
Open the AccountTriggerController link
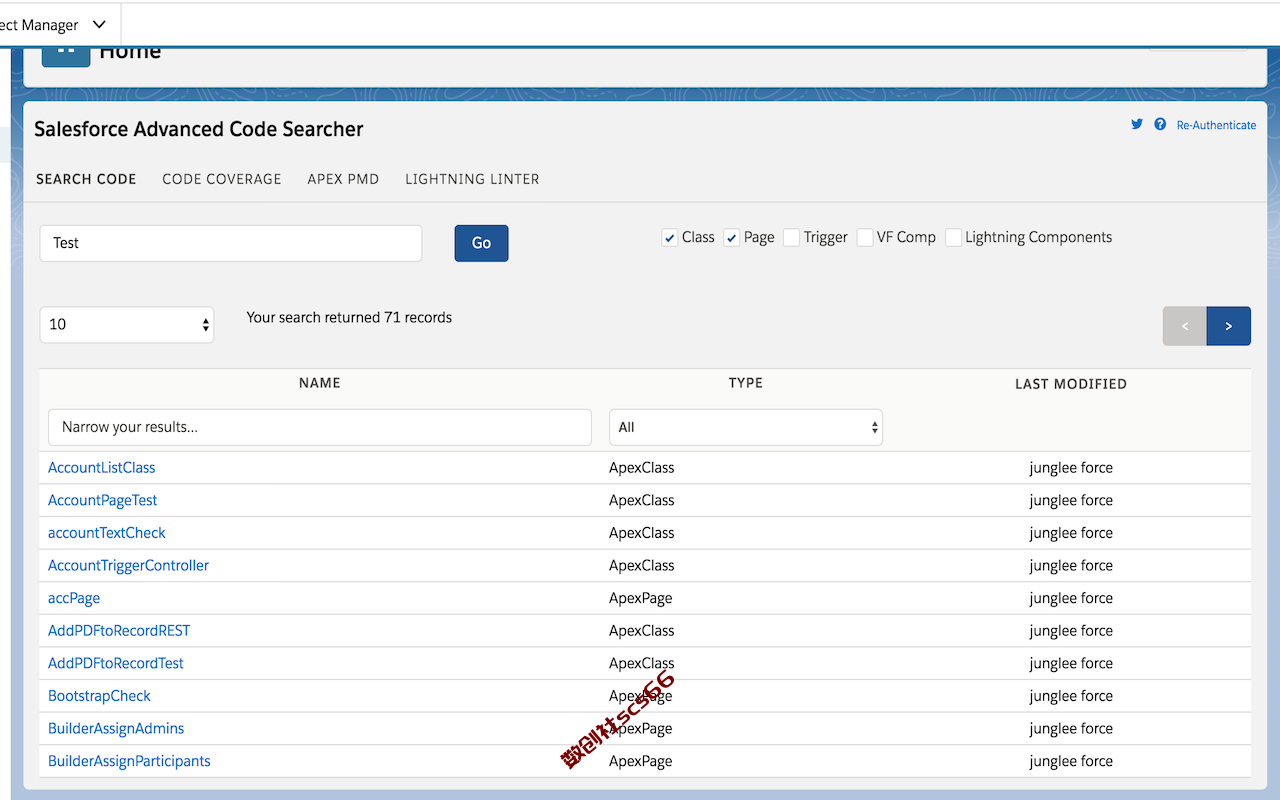coord(129,566)
